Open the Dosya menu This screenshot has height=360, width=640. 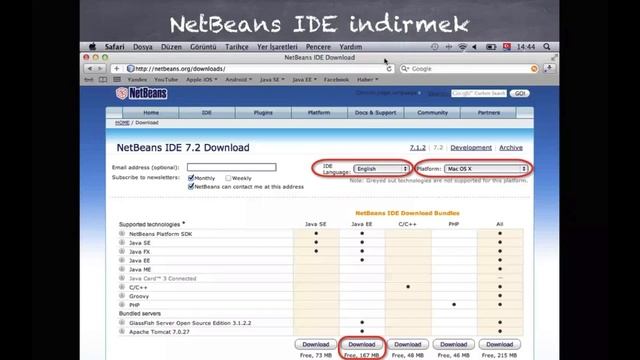coord(142,47)
